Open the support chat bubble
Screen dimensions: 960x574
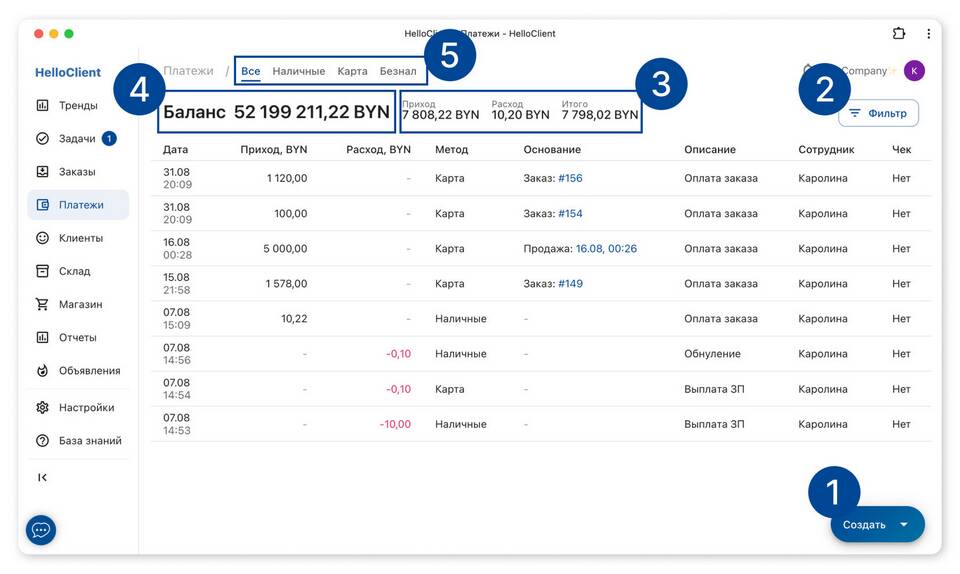pos(41,529)
